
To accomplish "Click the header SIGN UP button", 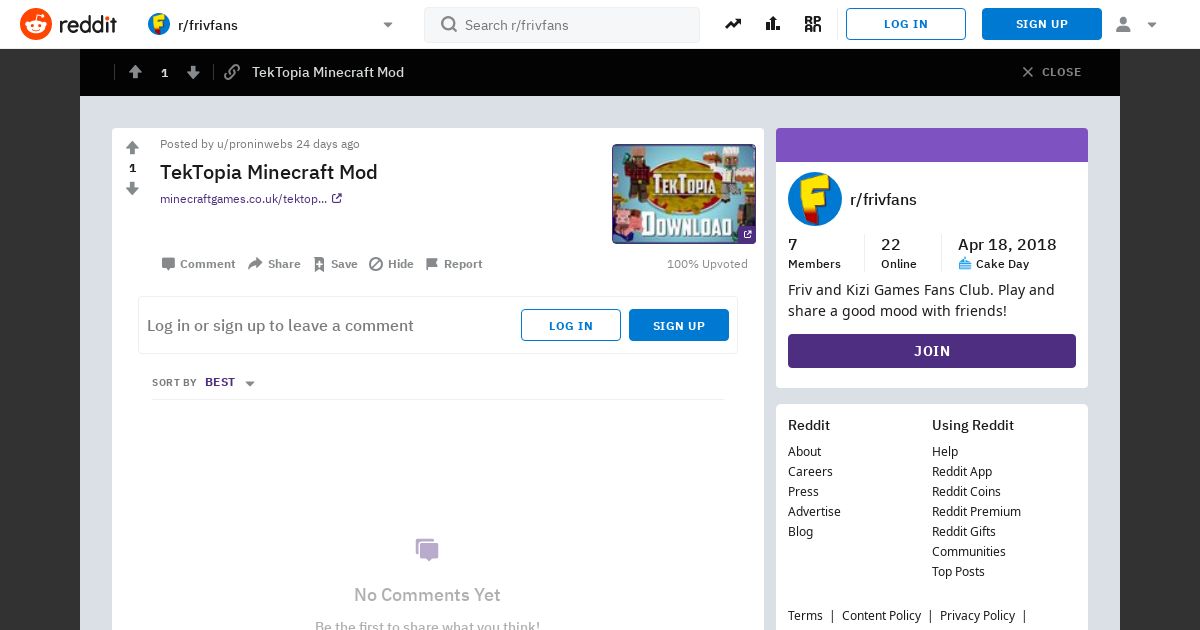I will [1042, 24].
